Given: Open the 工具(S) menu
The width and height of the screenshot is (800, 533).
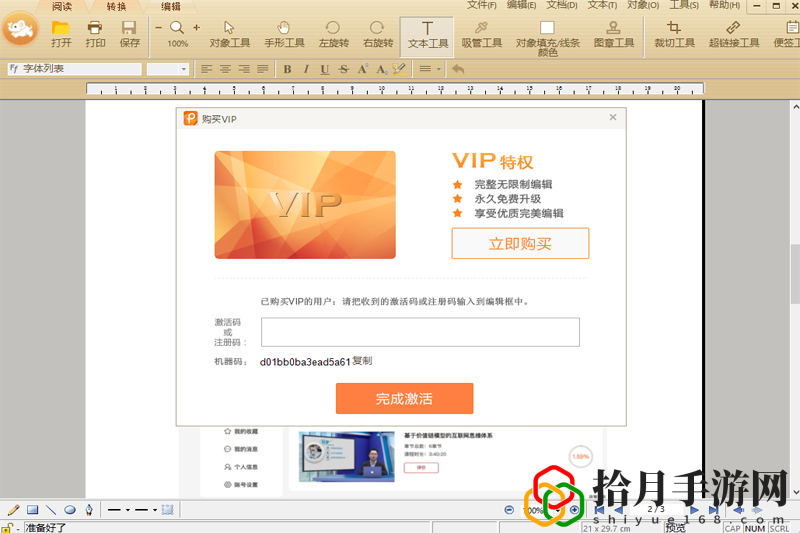Looking at the screenshot, I should pyautogui.click(x=684, y=5).
